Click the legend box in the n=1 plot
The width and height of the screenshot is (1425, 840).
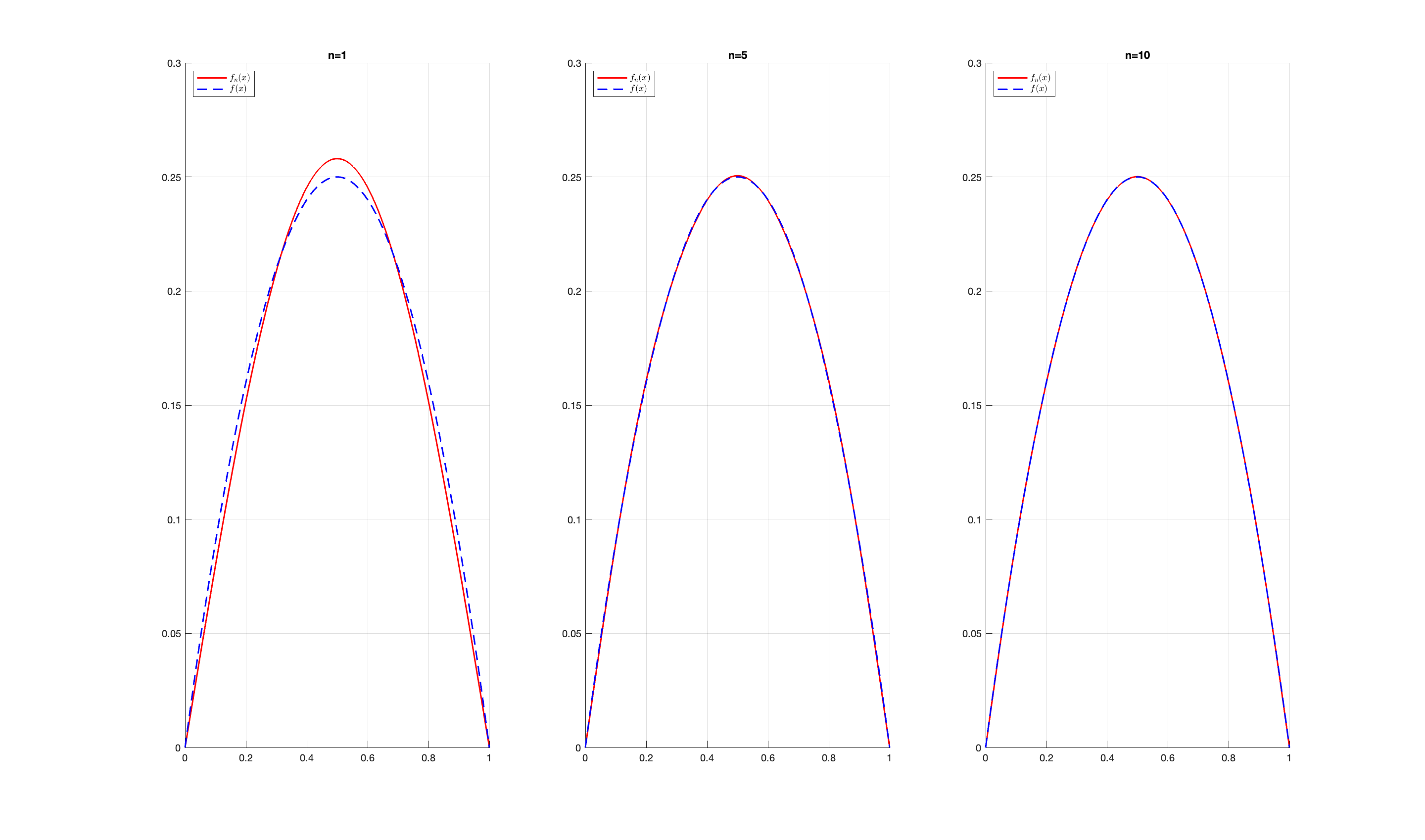224,84
